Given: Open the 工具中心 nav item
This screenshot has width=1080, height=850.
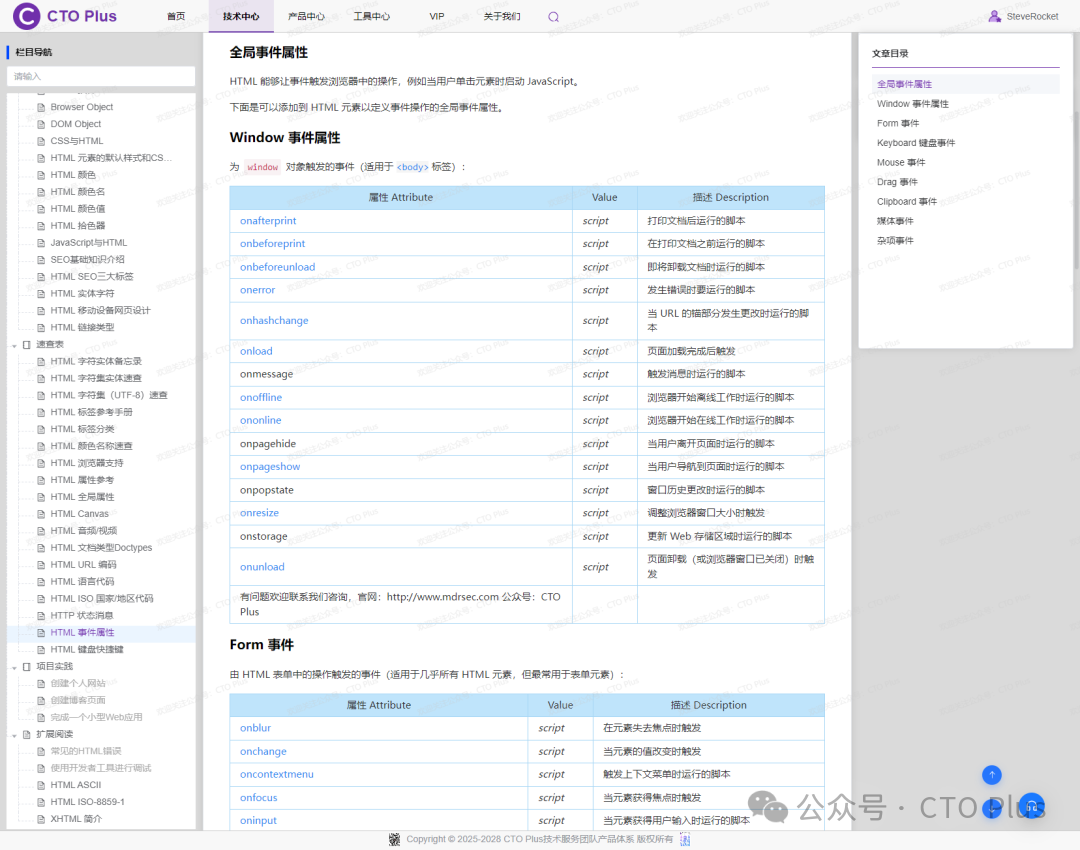Looking at the screenshot, I should coord(371,17).
